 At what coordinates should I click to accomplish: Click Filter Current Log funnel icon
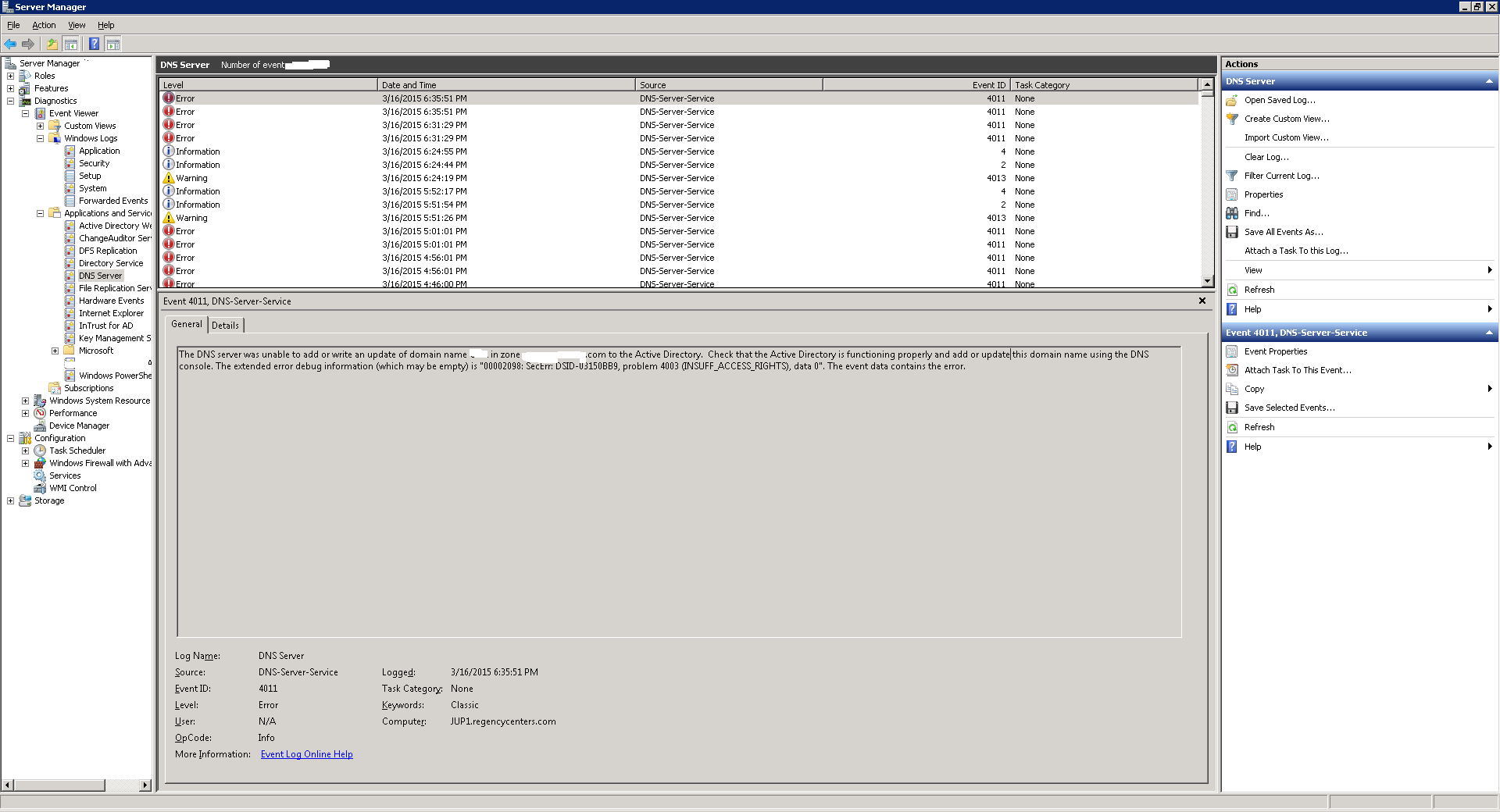(x=1232, y=176)
